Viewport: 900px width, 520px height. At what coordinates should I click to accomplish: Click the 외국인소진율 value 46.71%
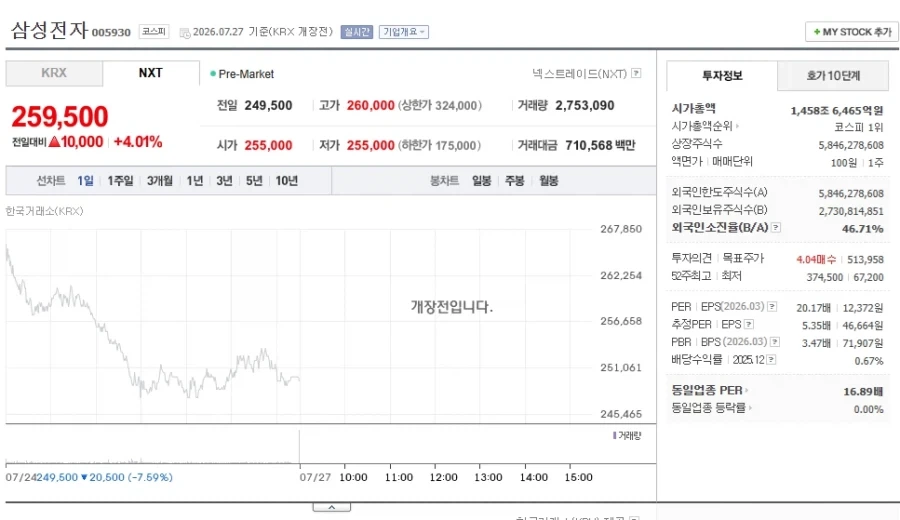click(x=863, y=228)
